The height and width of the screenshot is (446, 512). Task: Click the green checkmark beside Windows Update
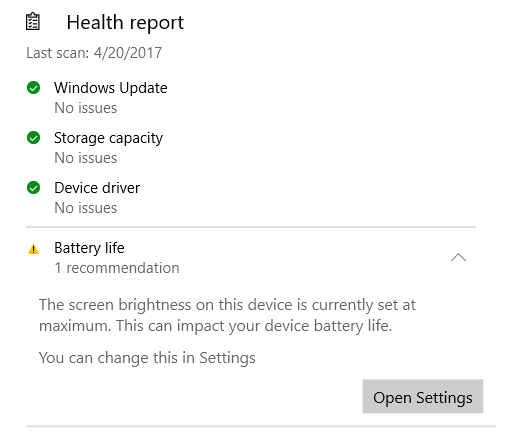(33, 88)
